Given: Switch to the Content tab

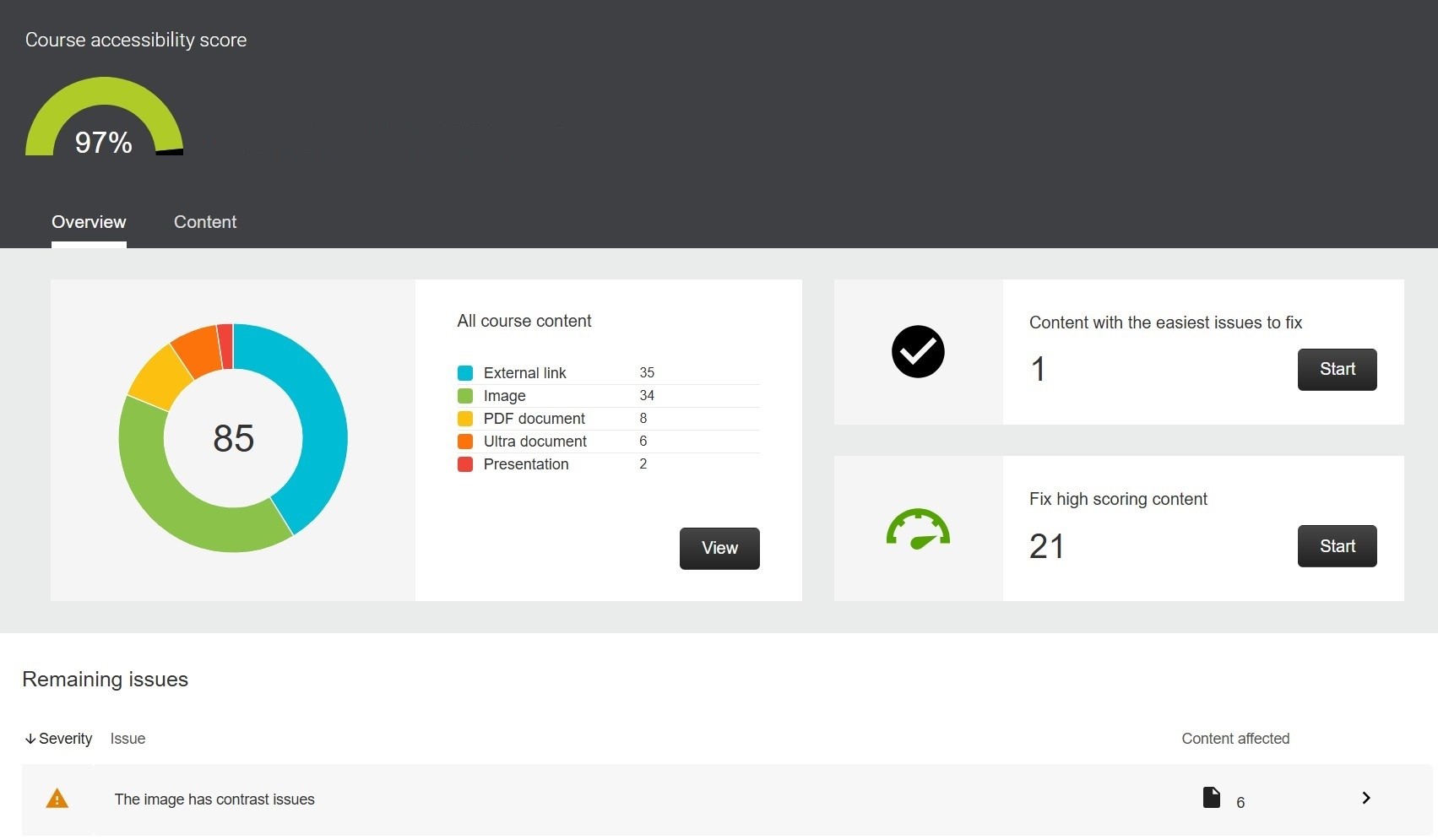Looking at the screenshot, I should point(204,222).
